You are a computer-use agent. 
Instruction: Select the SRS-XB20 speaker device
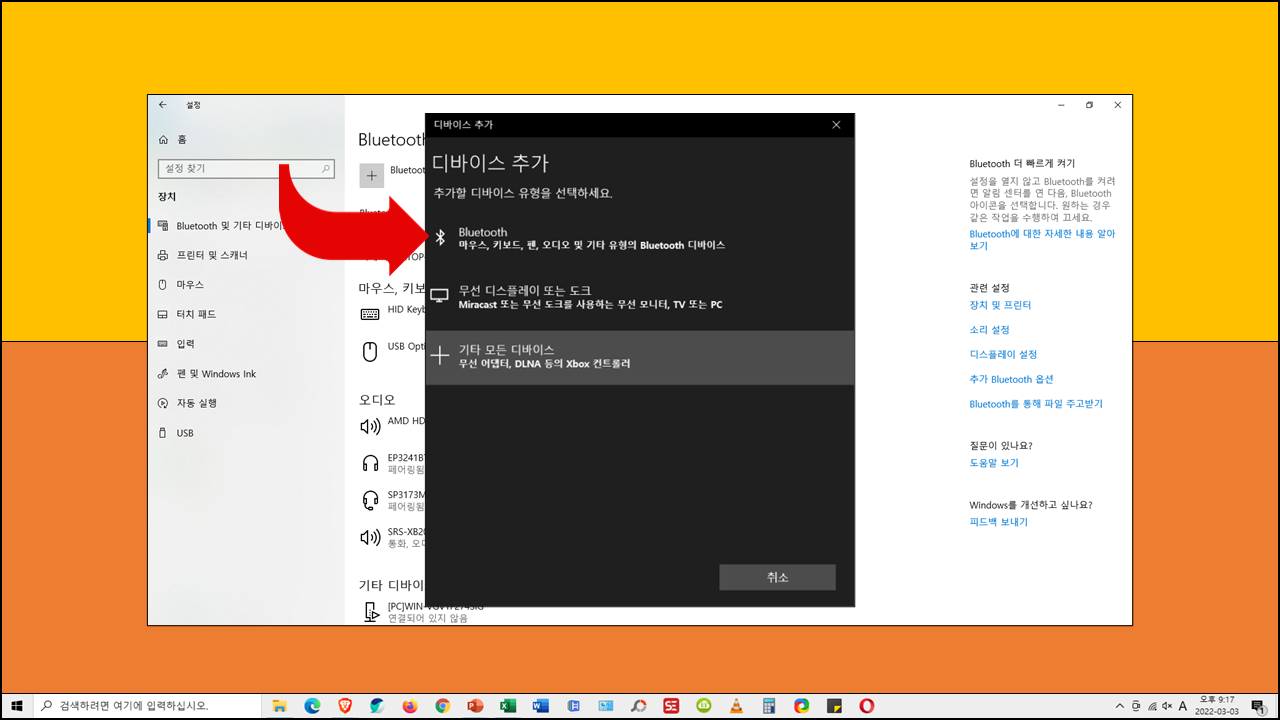[392, 537]
